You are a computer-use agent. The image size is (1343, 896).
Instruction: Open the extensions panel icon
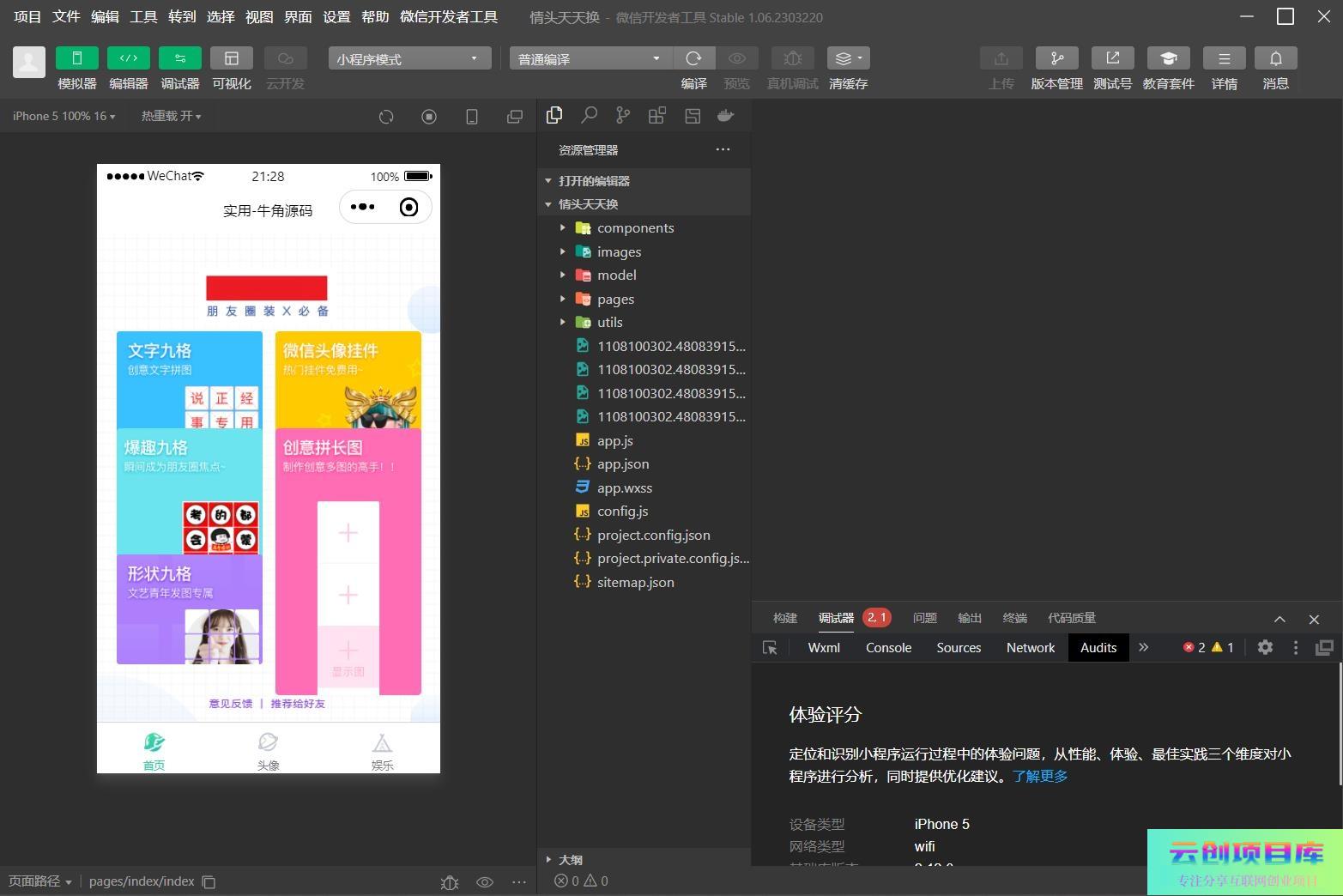point(657,116)
